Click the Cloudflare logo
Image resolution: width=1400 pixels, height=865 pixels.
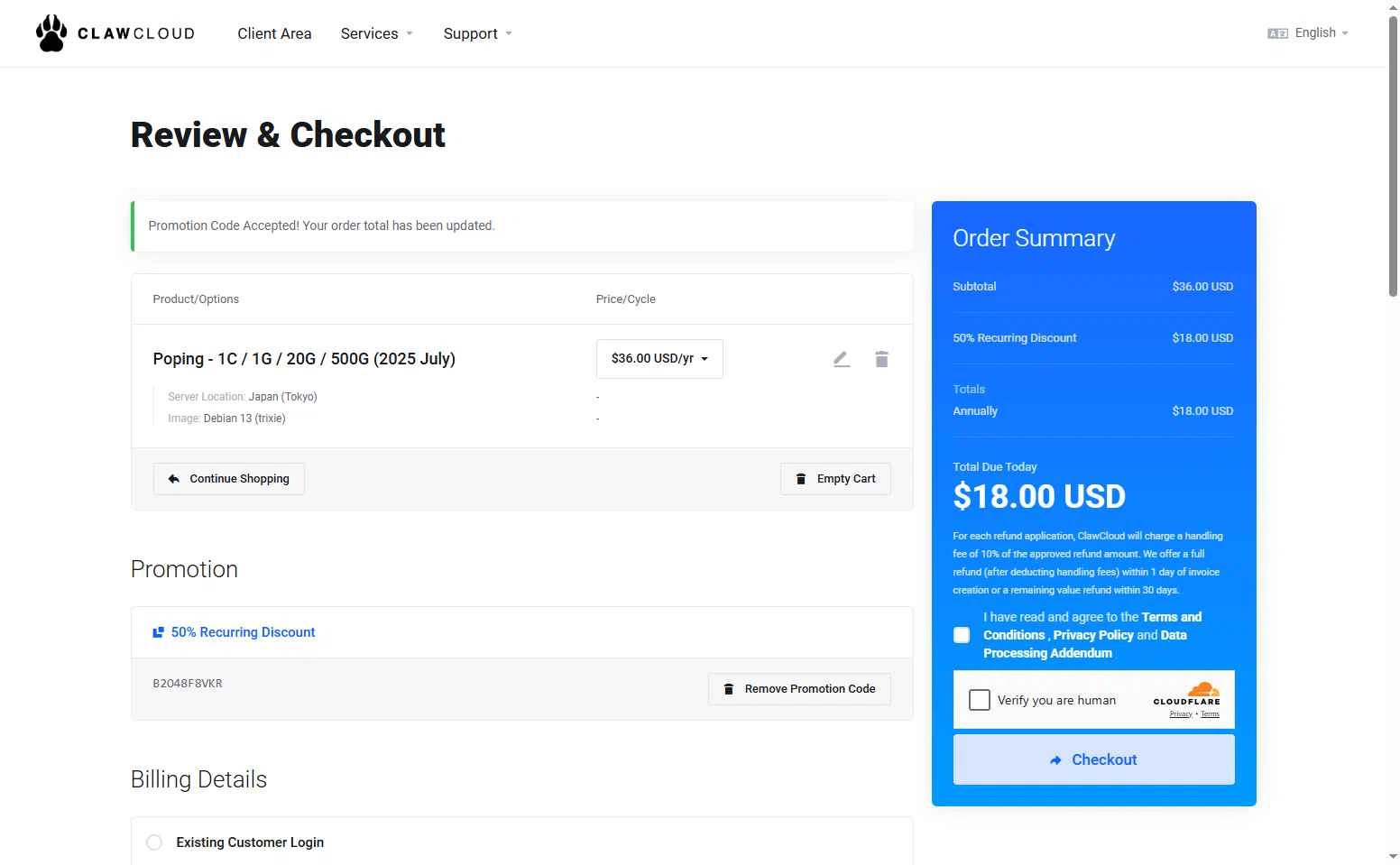(x=1187, y=695)
